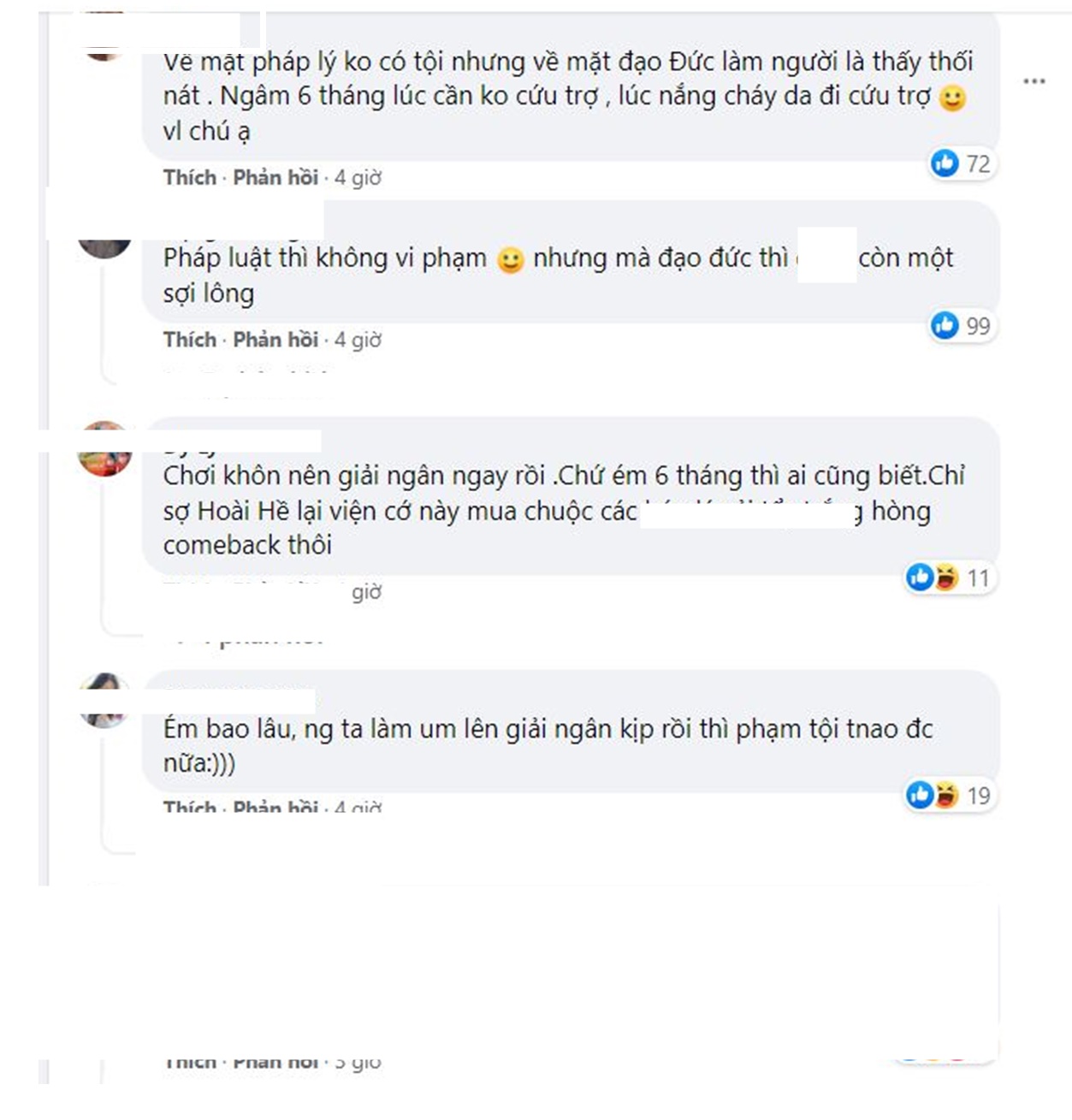Open the "4 giờ" timestamp under "sợi lông" comment
Screen dimensions: 1072x1120
358,341
